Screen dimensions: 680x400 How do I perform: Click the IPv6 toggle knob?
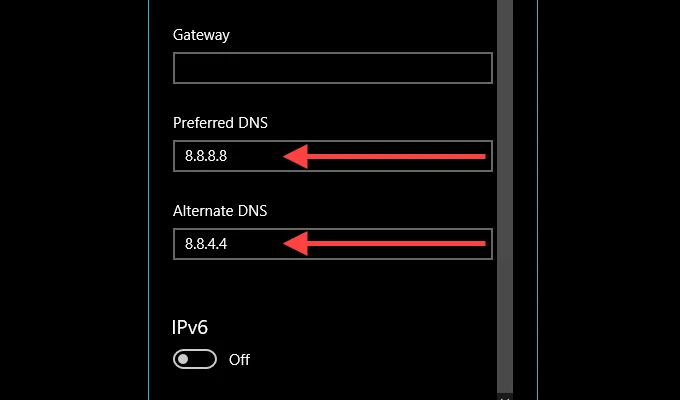click(183, 359)
